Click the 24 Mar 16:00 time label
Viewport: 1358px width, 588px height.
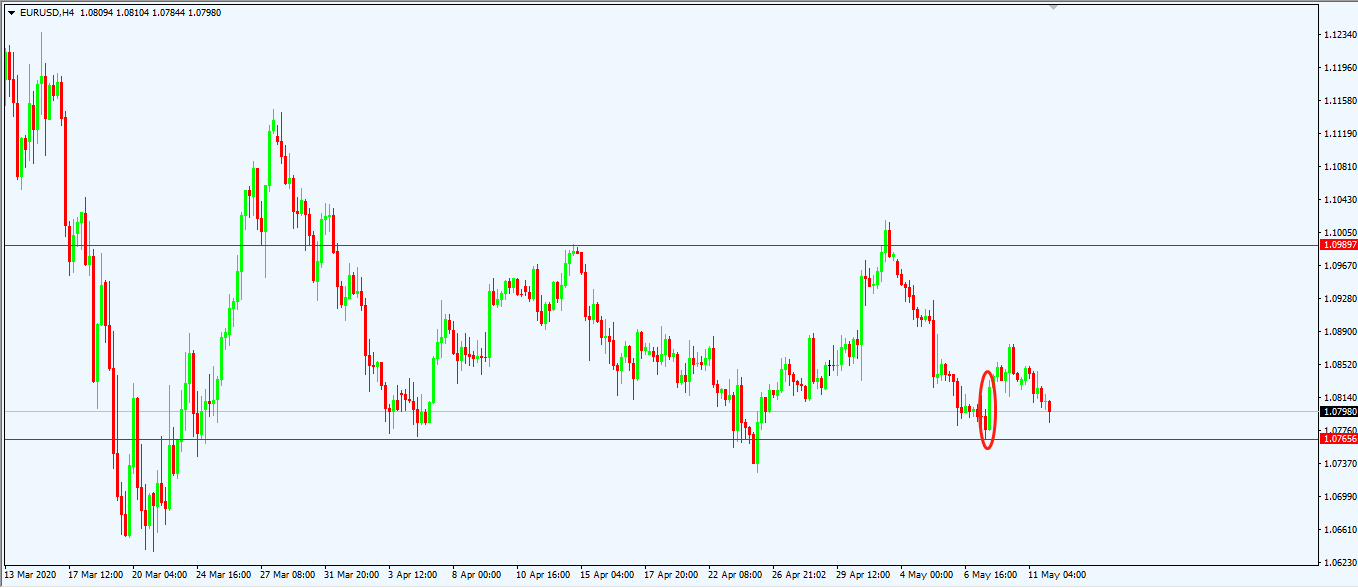click(x=224, y=575)
